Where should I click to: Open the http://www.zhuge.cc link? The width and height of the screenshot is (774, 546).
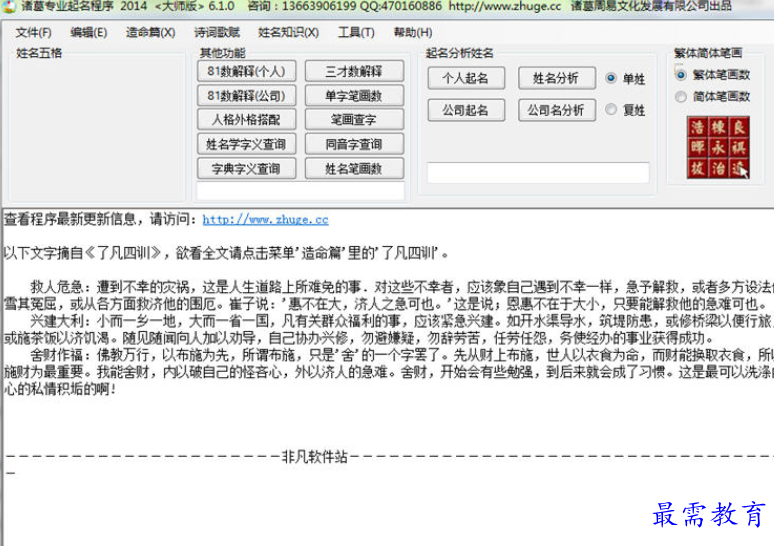(x=266, y=220)
